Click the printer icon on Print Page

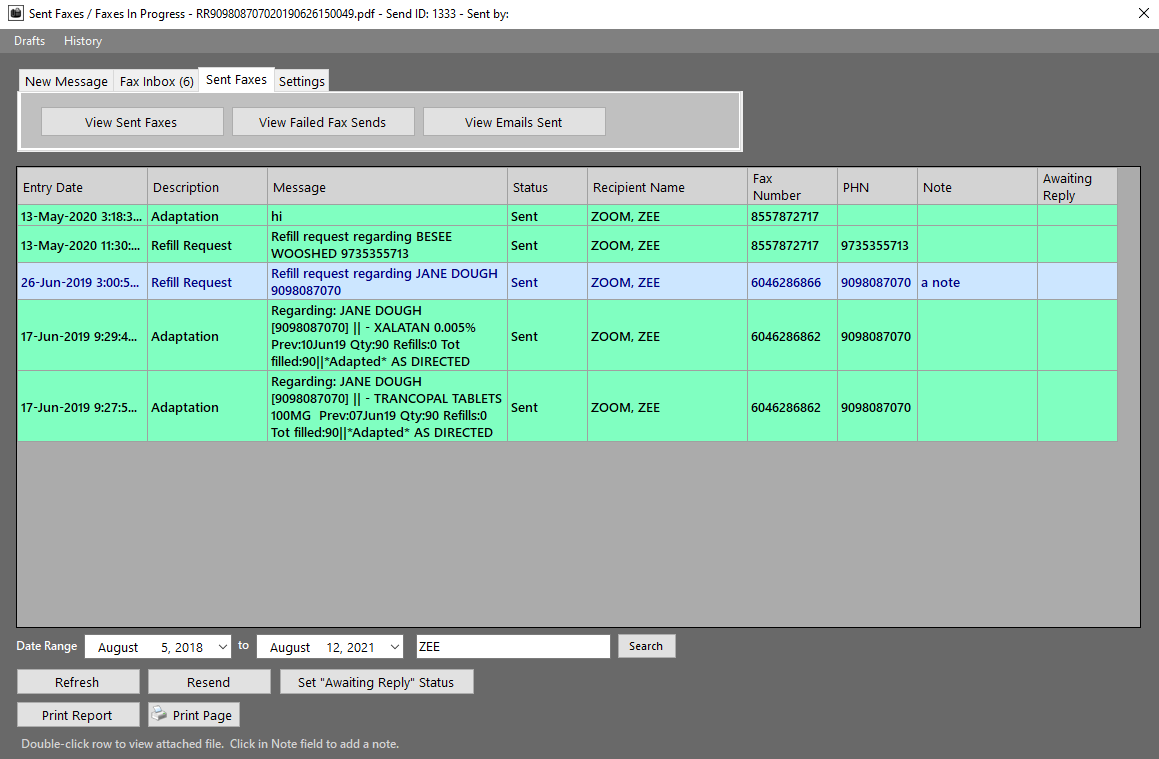pyautogui.click(x=159, y=714)
